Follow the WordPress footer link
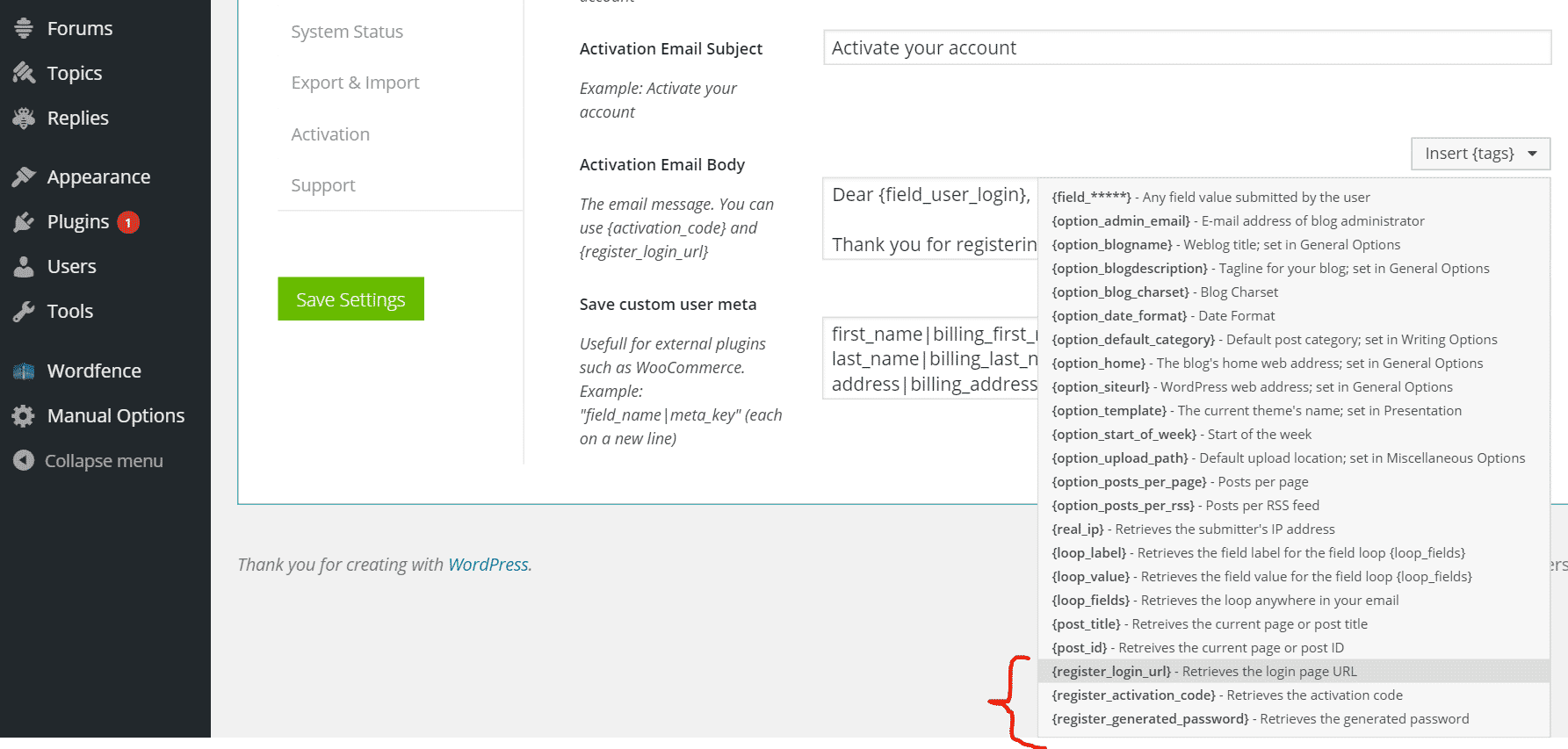The height and width of the screenshot is (749, 1568). pos(488,565)
